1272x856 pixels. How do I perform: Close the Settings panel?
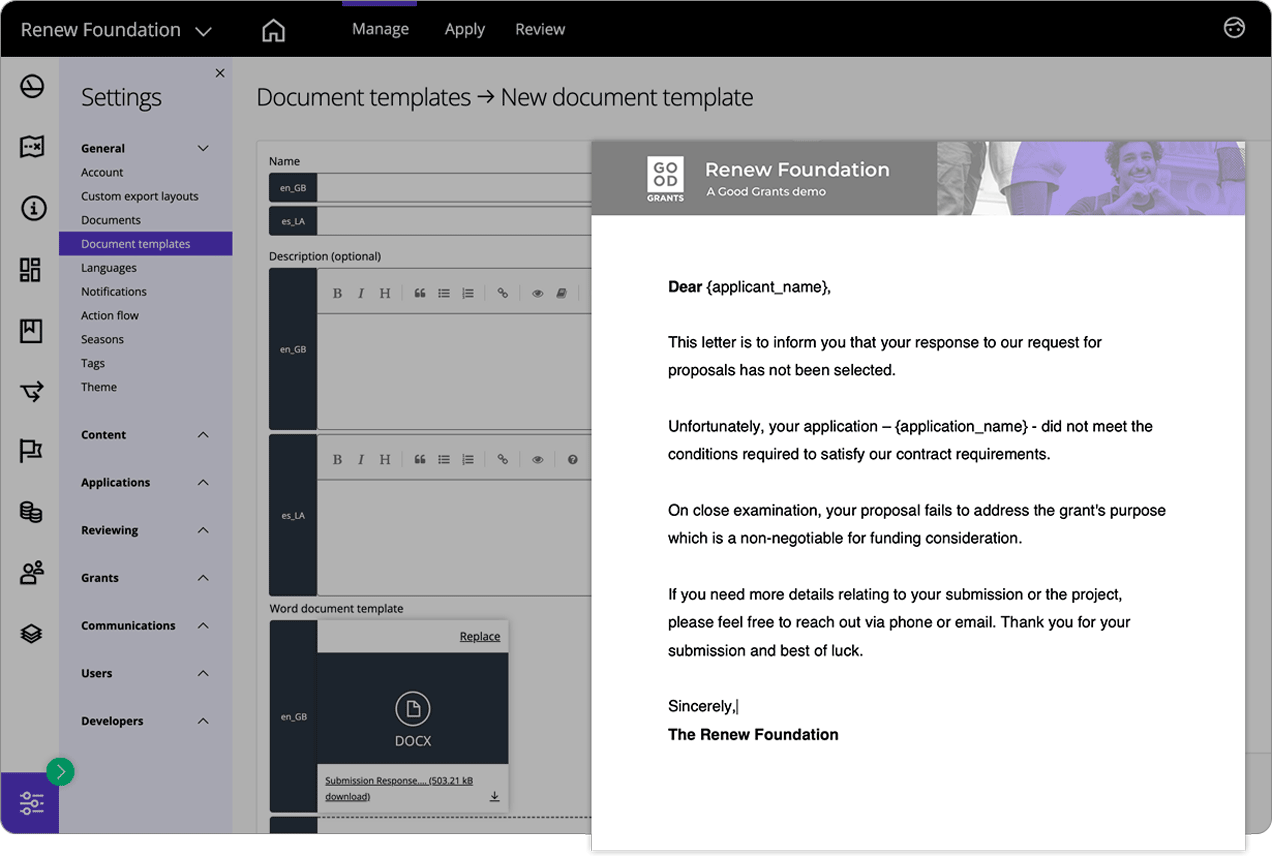[x=220, y=73]
